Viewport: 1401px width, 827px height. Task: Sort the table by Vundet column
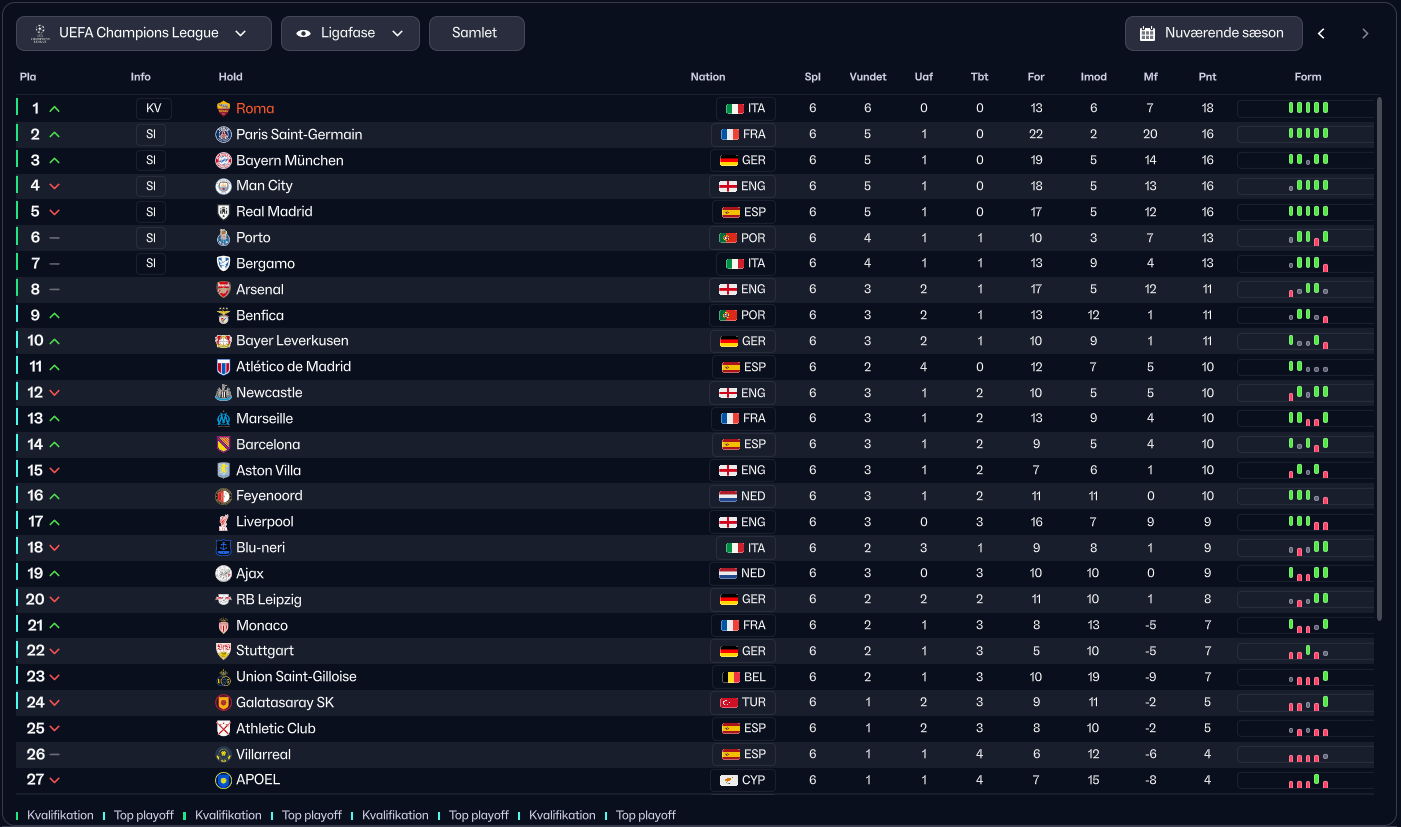868,77
